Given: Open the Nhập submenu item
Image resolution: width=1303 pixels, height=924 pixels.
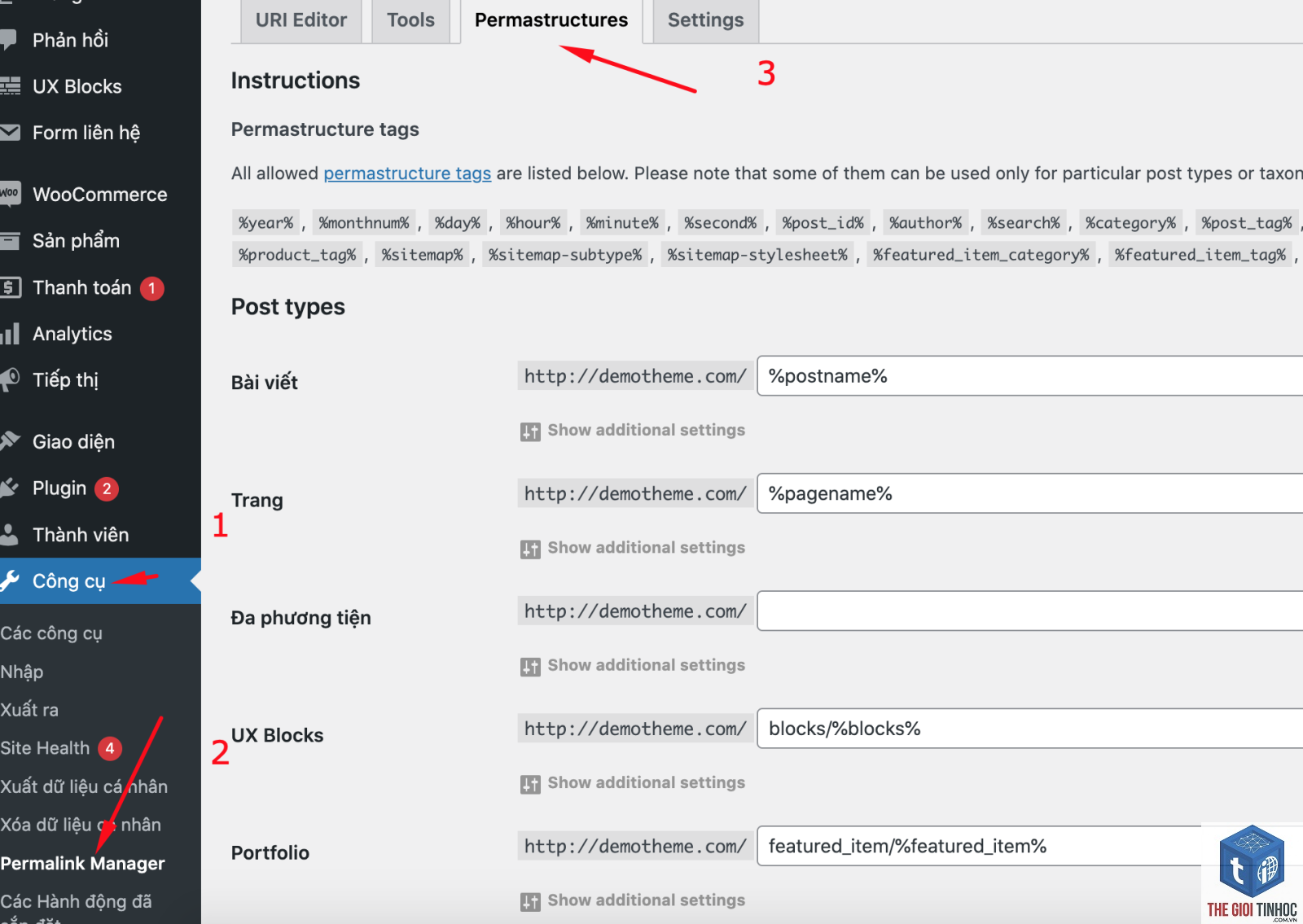Looking at the screenshot, I should pyautogui.click(x=22, y=672).
